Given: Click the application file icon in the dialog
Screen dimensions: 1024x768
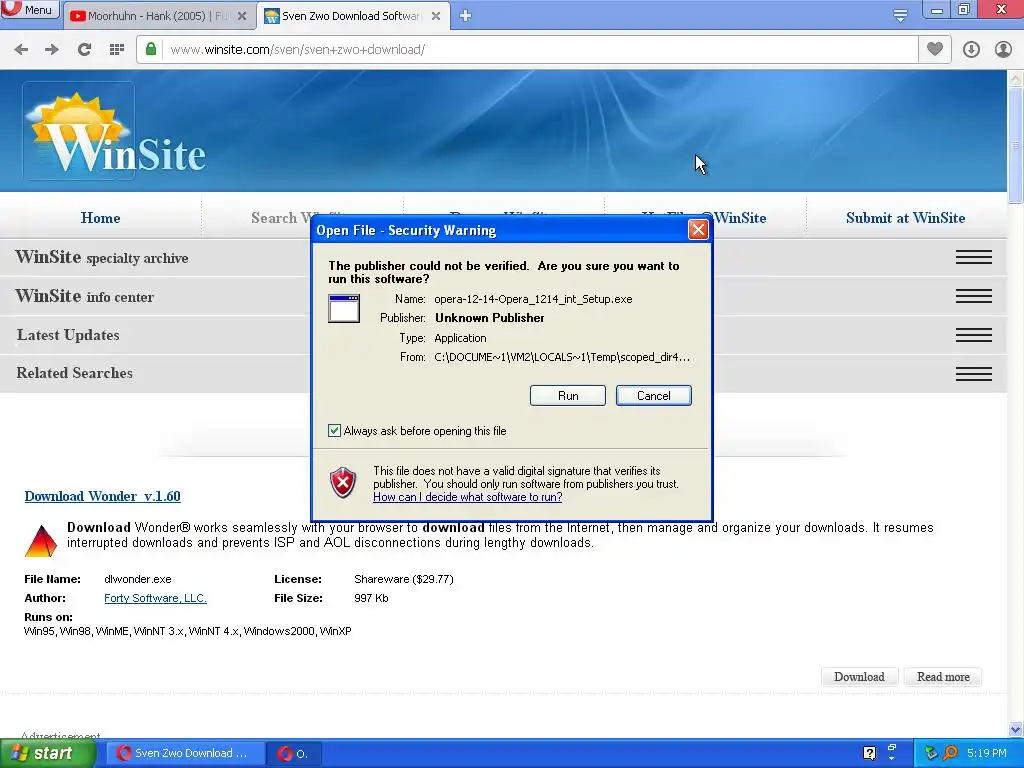Looking at the screenshot, I should pos(344,308).
